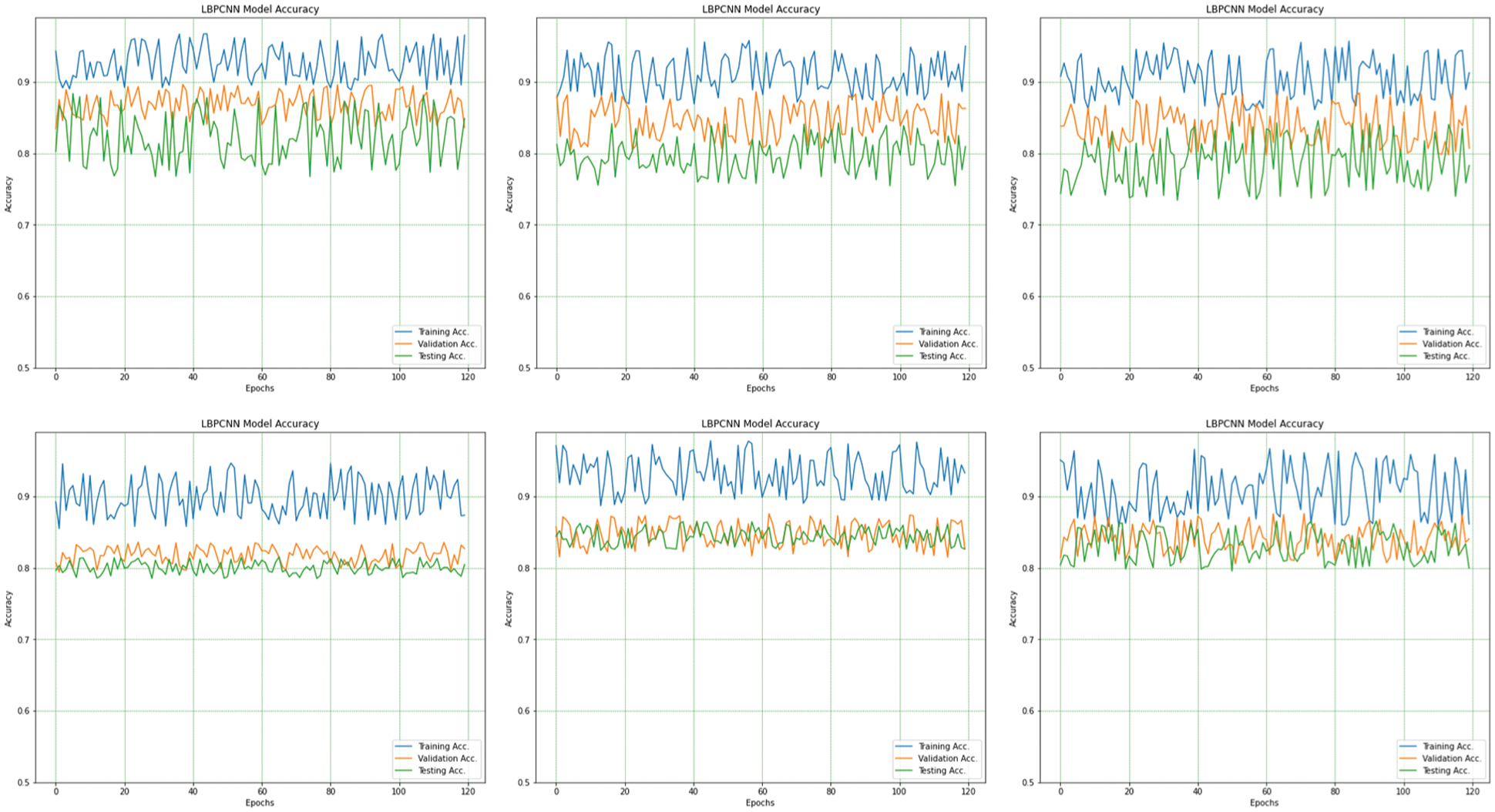The image size is (1495, 812).
Task: Click the blue Training Acc. legend line in top-left plot
Action: (405, 332)
